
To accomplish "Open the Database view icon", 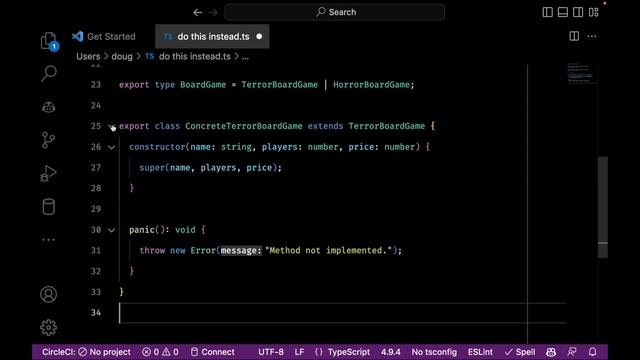I will [49, 207].
